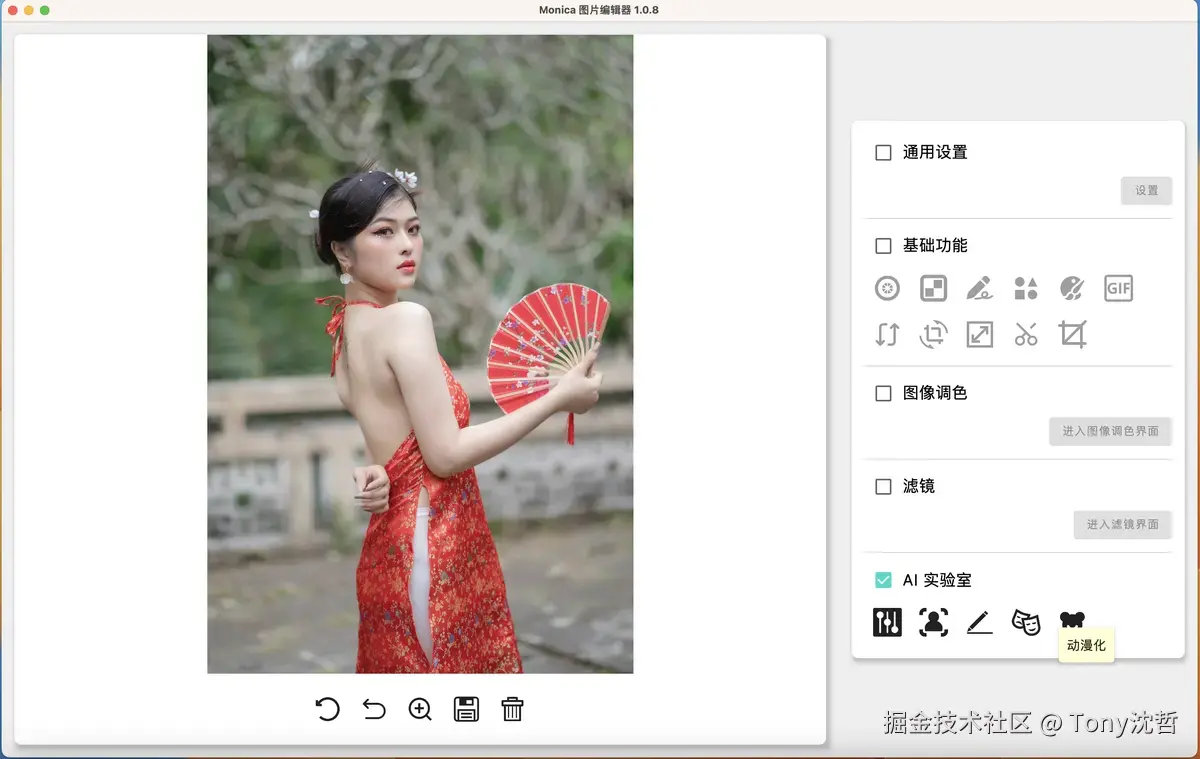Open the doodle pencil drawing tool

pos(979,289)
